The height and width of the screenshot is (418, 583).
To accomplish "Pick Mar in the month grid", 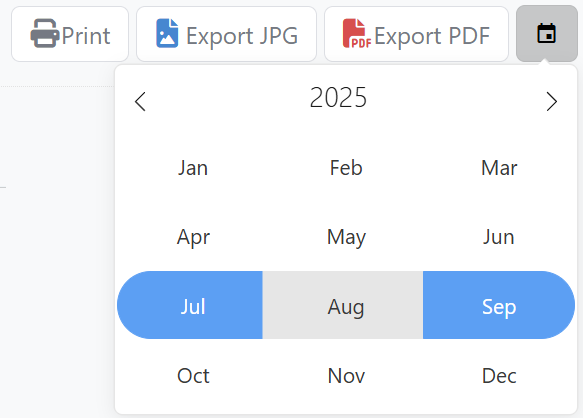I will [499, 168].
